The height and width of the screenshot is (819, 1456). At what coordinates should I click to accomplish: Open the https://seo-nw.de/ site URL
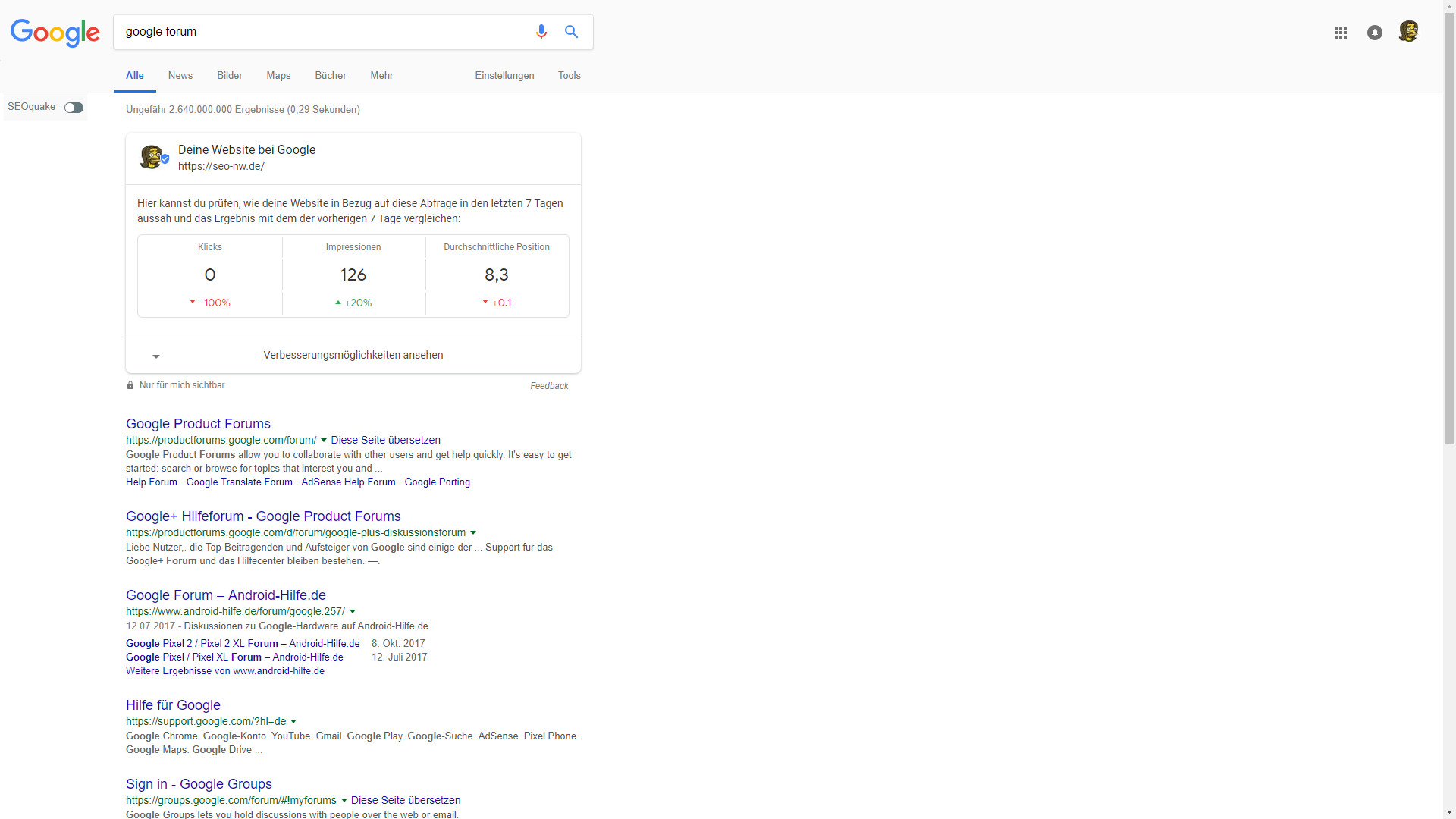221,167
